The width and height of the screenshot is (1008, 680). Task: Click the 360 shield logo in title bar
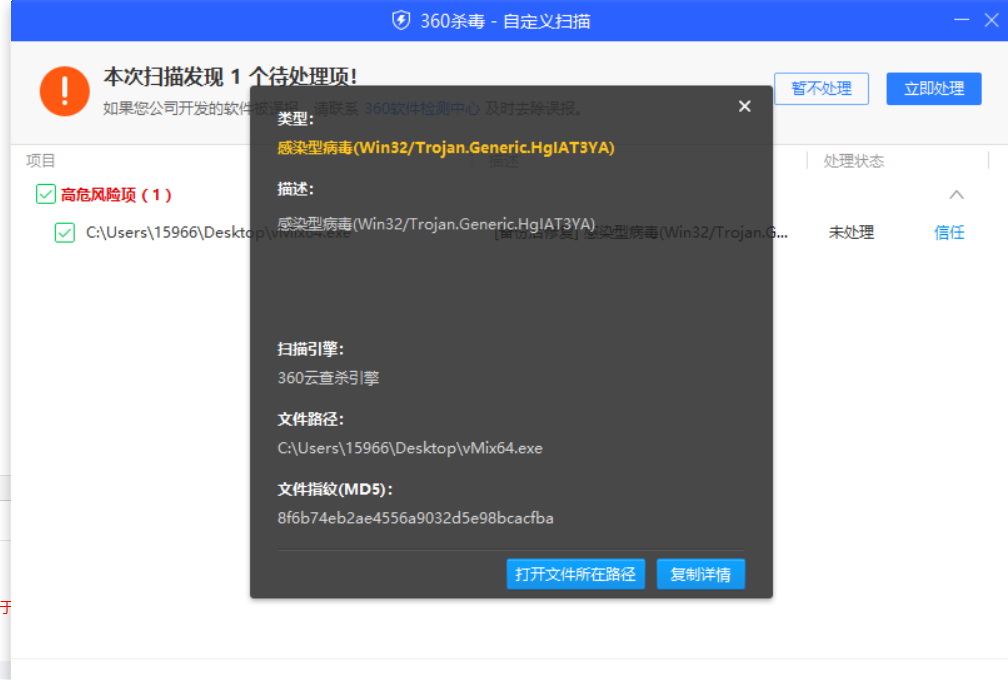401,21
